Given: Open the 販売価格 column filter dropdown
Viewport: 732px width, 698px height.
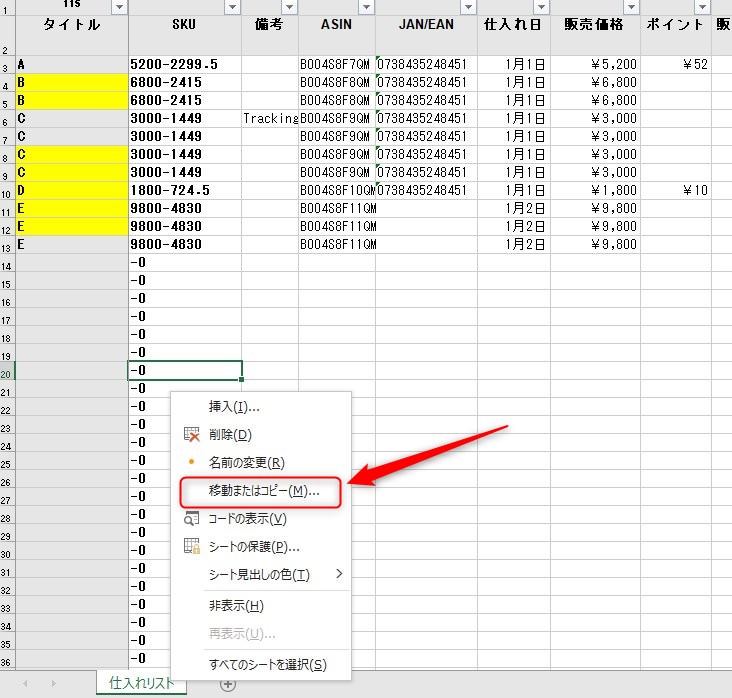Looking at the screenshot, I should click(x=631, y=7).
